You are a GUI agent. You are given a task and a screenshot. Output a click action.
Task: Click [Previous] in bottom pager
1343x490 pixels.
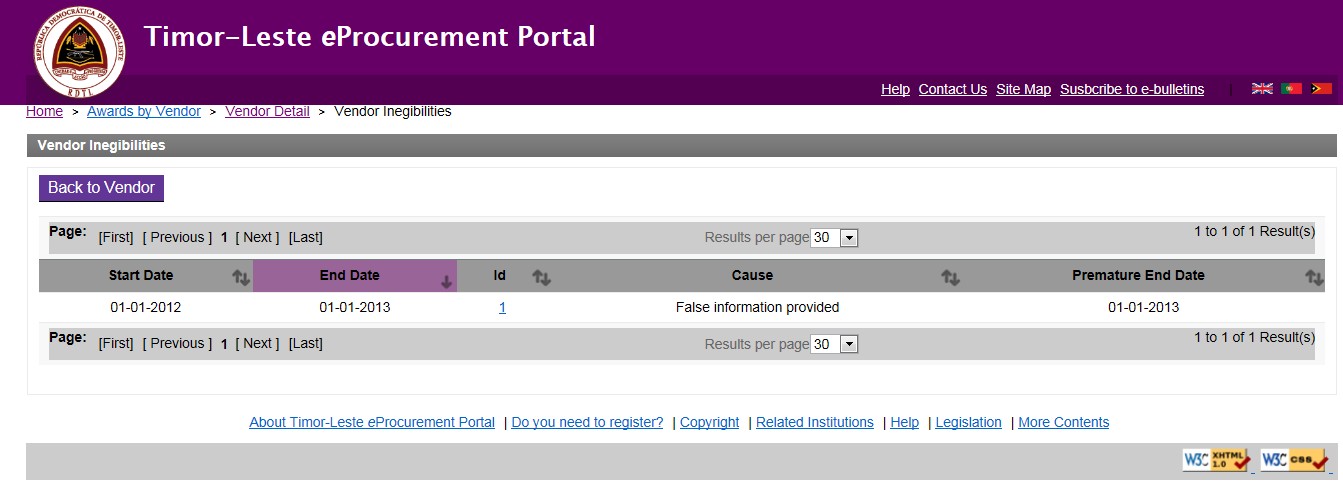[x=177, y=343]
